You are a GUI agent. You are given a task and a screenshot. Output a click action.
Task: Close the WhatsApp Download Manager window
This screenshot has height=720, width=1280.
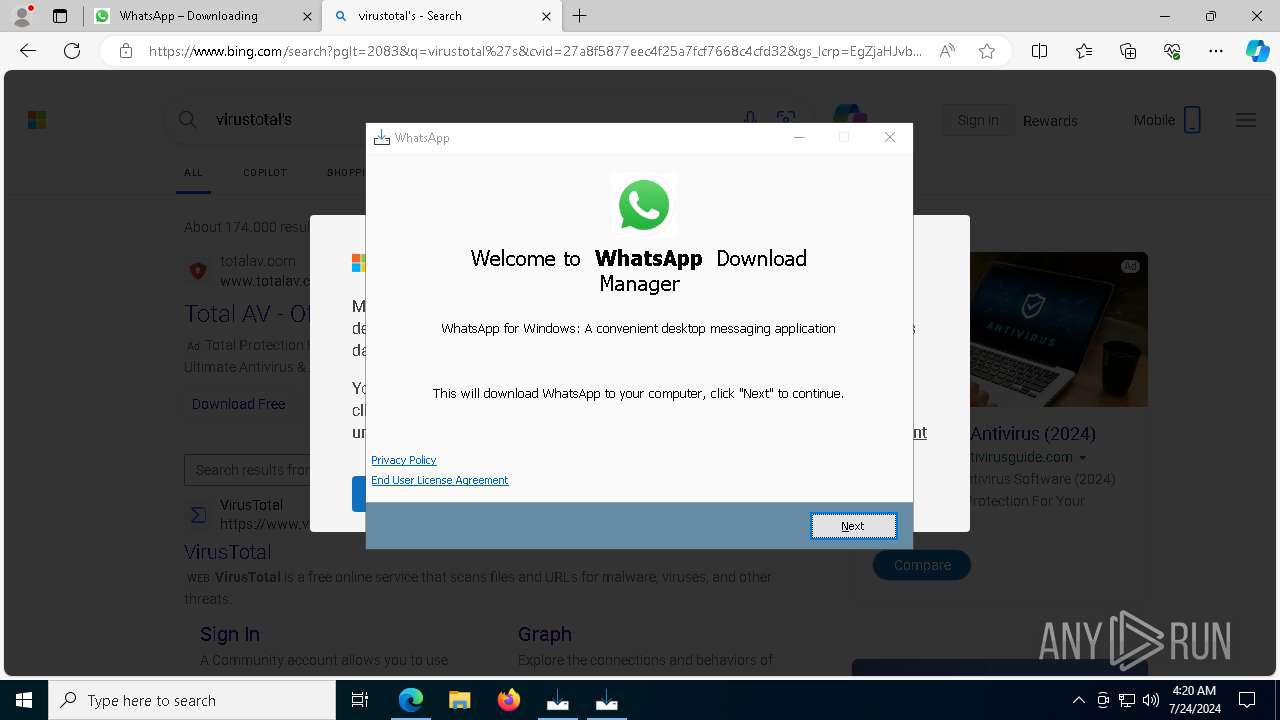pos(890,138)
